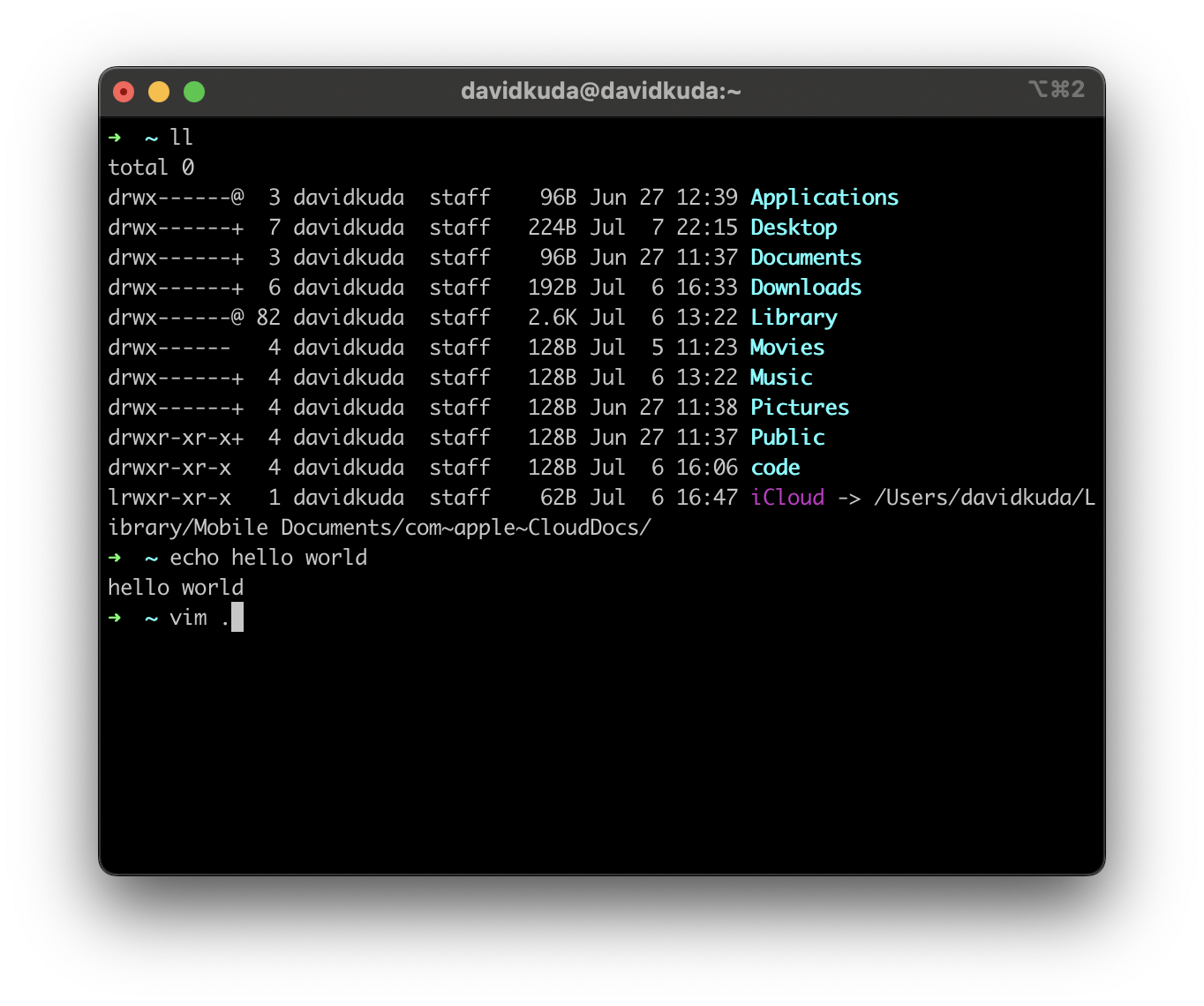Click the Downloads directory name
This screenshot has height=1006, width=1204.
tap(806, 288)
